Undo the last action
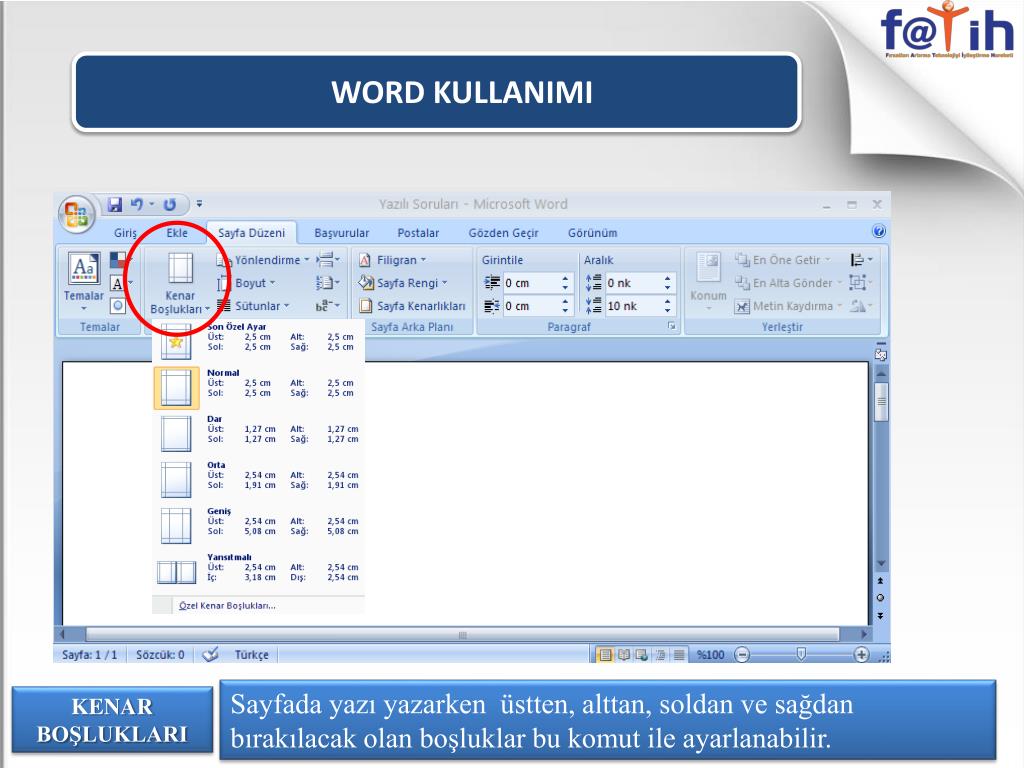Image resolution: width=1024 pixels, height=768 pixels. tap(136, 204)
